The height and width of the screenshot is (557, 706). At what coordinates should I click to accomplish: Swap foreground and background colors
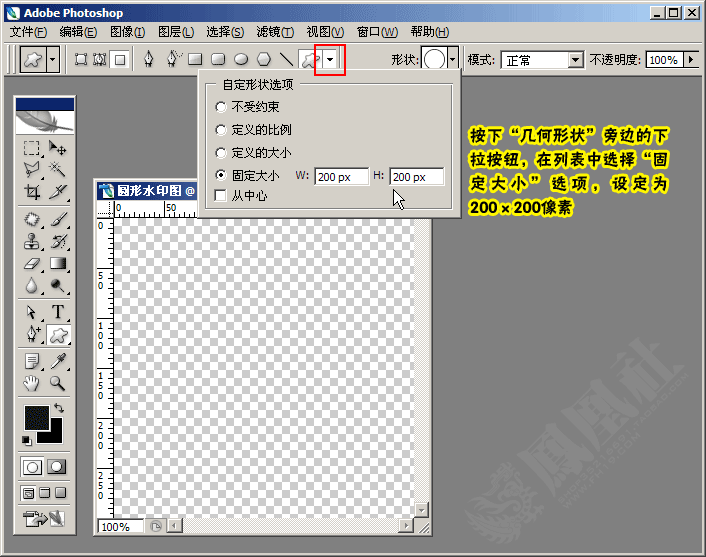59,408
